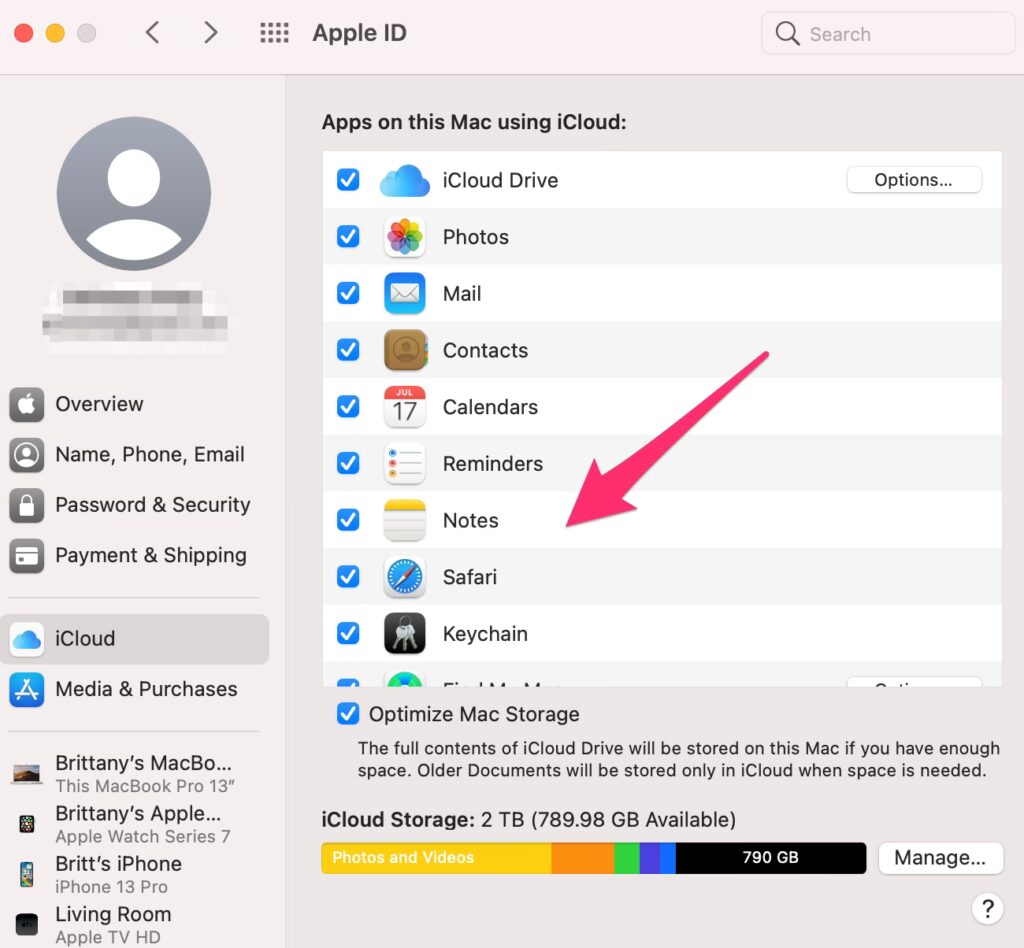The image size is (1024, 948).
Task: Open iCloud Drive Options
Action: [x=913, y=180]
